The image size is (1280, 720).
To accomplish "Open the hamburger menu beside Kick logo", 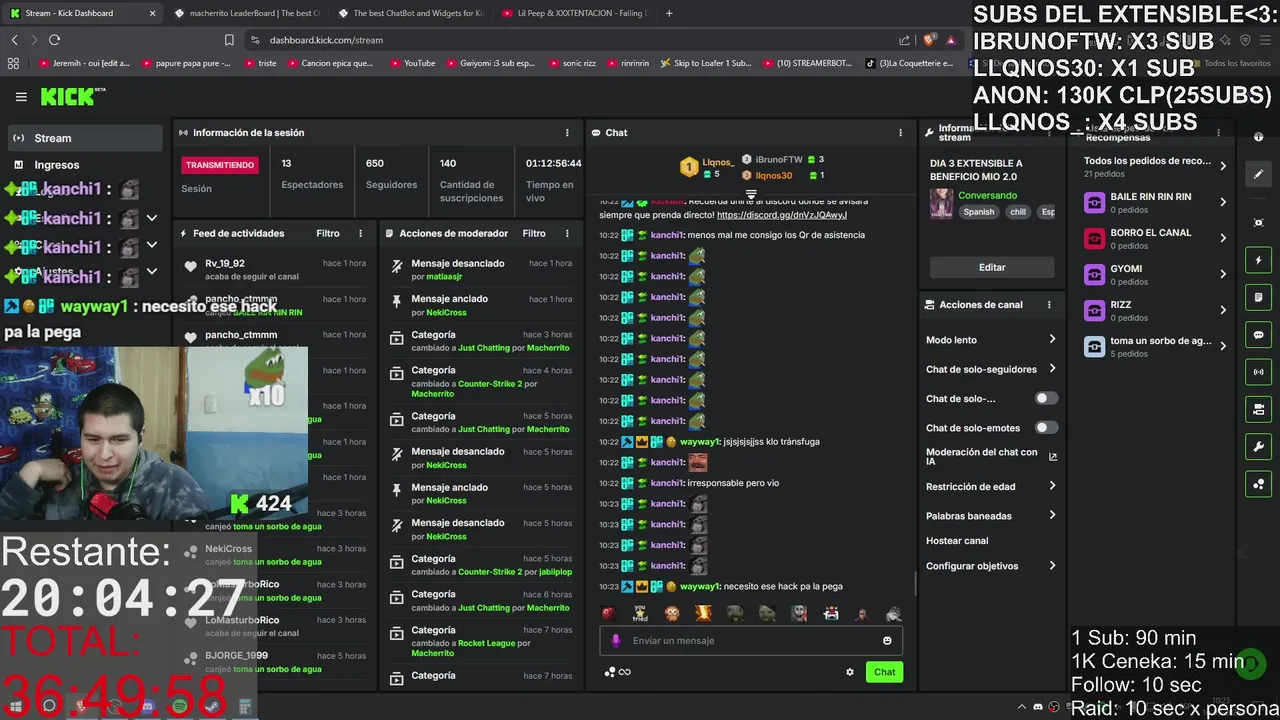I will click(21, 97).
